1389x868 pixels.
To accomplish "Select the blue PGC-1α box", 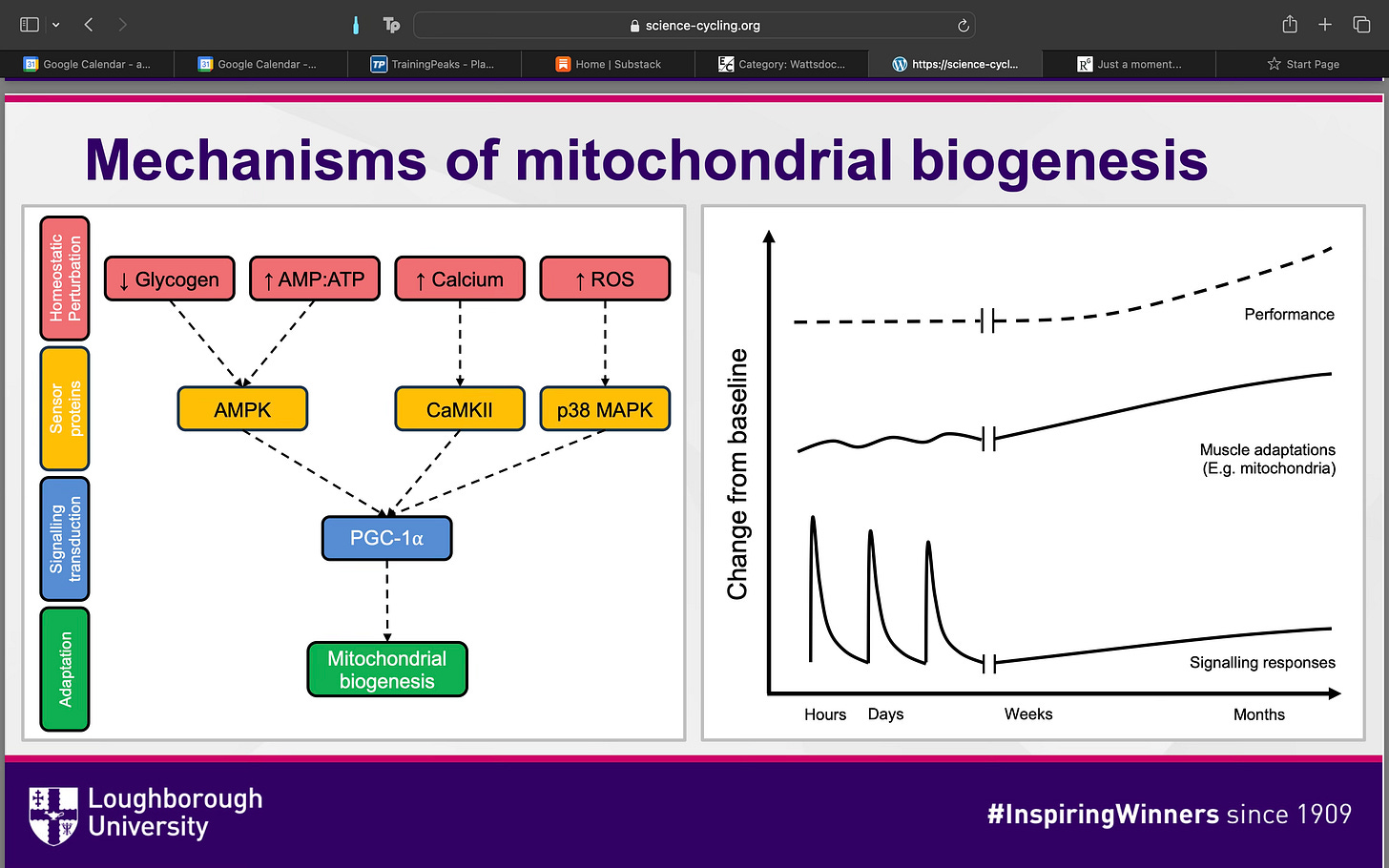I will click(x=387, y=538).
